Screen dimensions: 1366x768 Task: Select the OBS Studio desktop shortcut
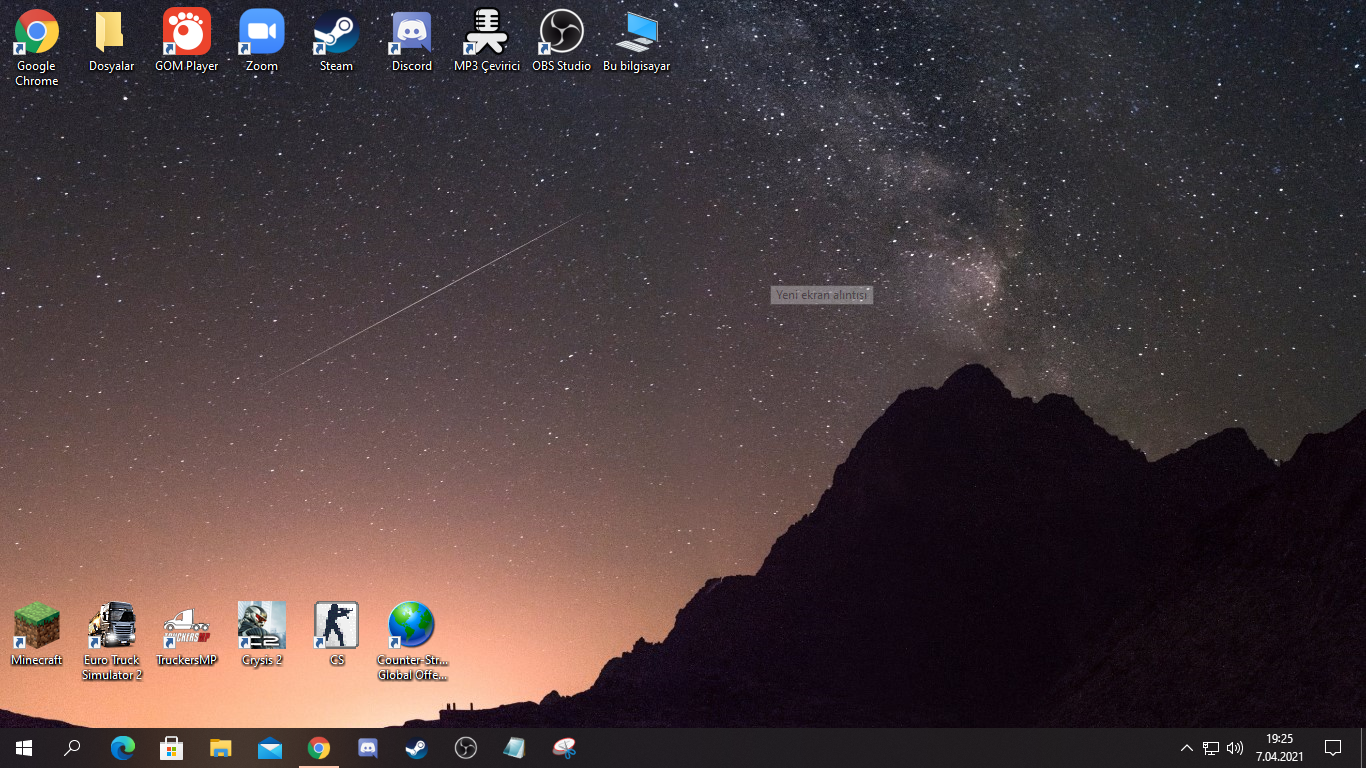[x=561, y=40]
